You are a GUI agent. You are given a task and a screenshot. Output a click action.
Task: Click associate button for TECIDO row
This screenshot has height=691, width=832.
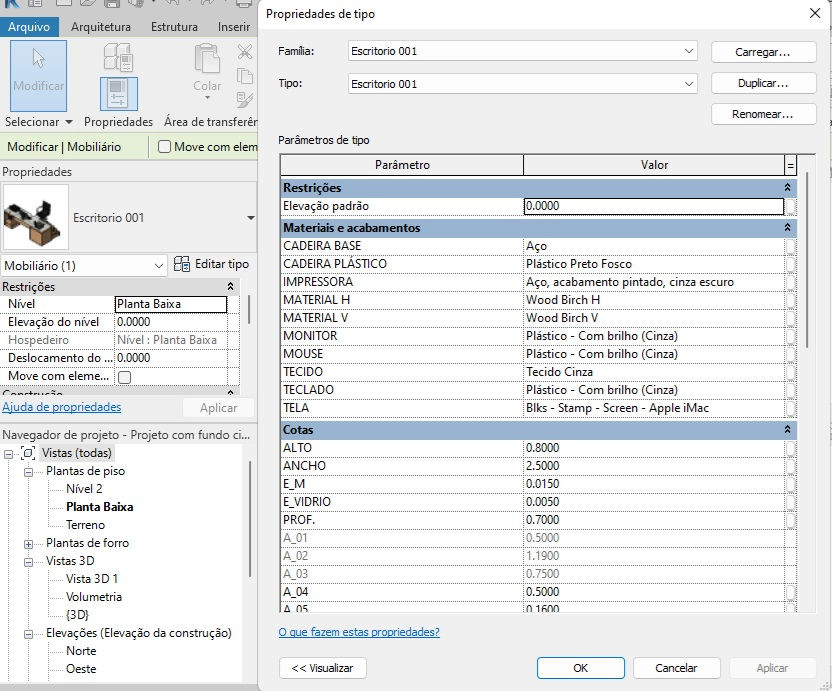(791, 372)
